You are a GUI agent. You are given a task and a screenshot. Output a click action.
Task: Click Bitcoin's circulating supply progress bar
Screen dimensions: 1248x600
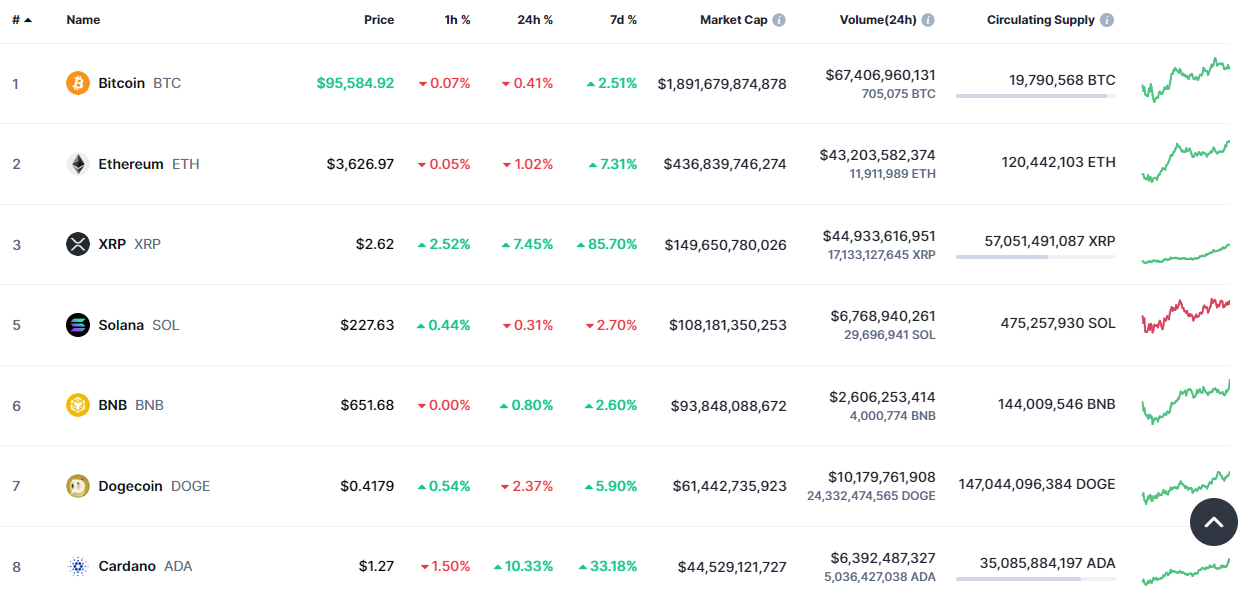[x=1036, y=96]
